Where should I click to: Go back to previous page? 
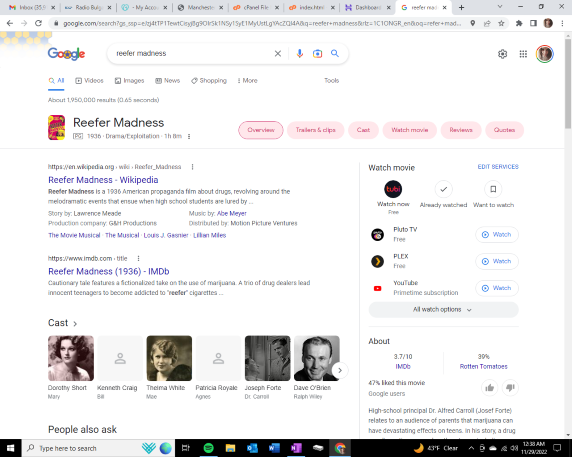click(10, 23)
